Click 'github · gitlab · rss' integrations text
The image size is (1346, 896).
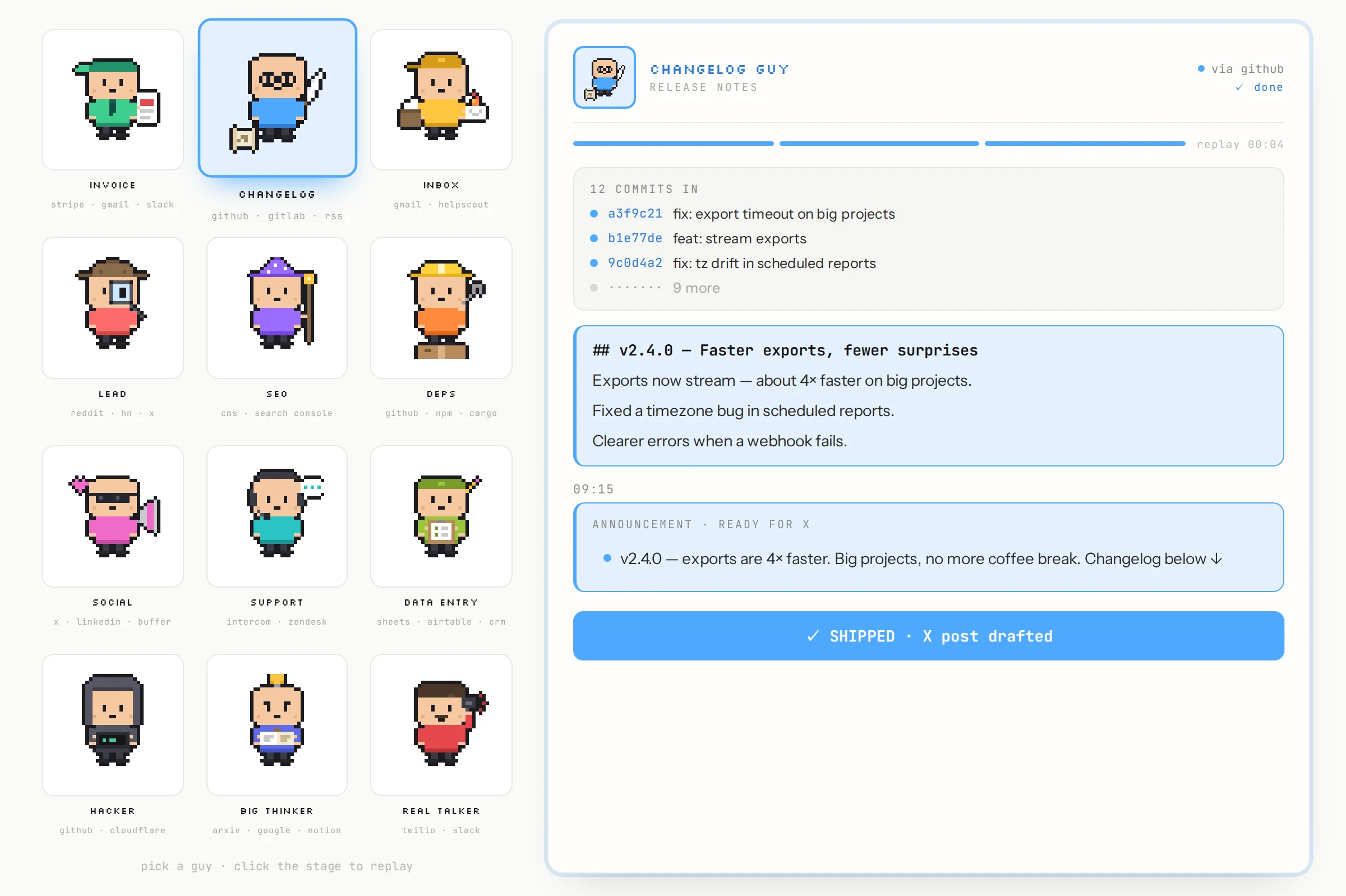tap(277, 216)
